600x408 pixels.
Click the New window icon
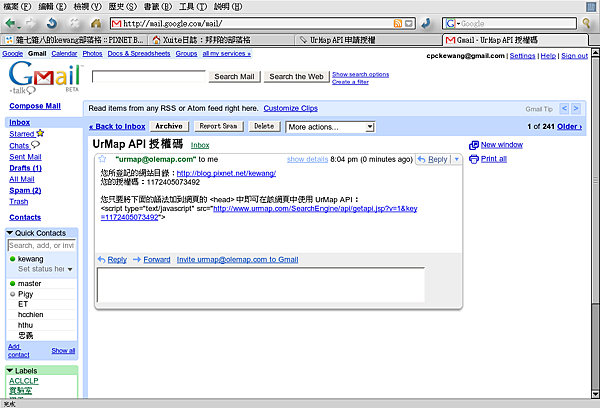click(x=474, y=145)
